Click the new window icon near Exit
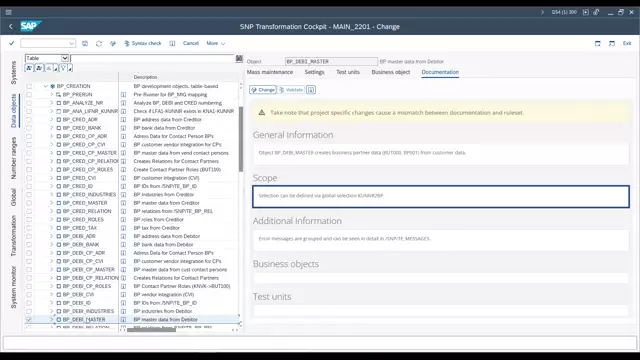This screenshot has width=640, height=360. (x=598, y=43)
